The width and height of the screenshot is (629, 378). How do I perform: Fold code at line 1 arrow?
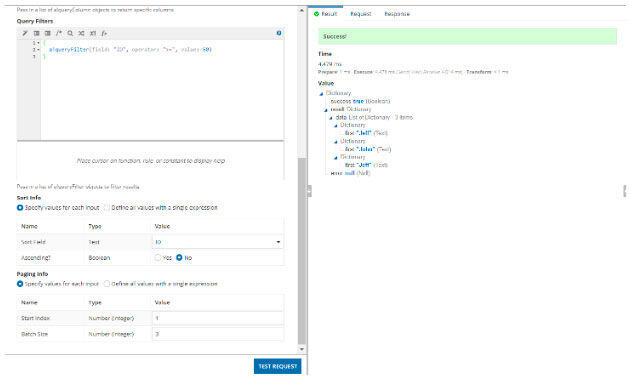click(39, 43)
